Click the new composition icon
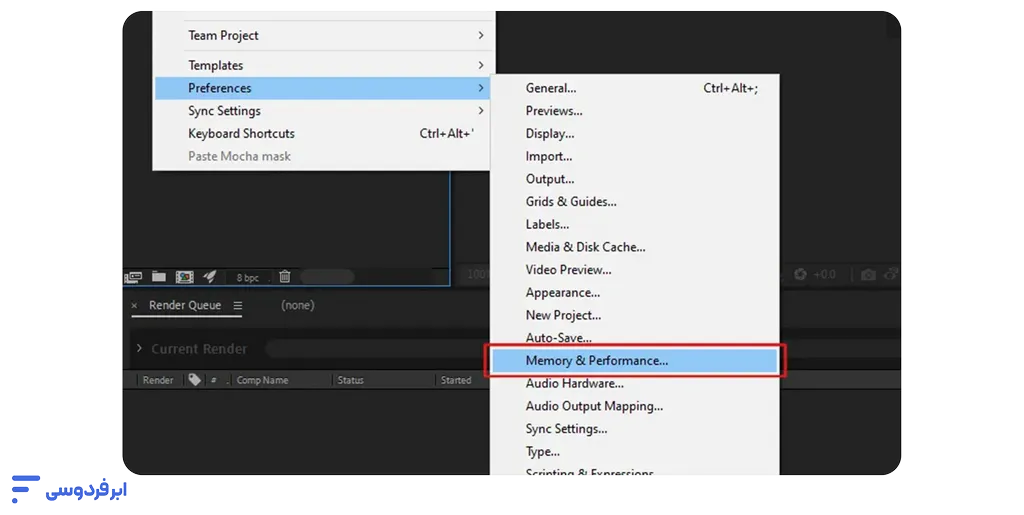The width and height of the screenshot is (1024, 515). click(185, 277)
